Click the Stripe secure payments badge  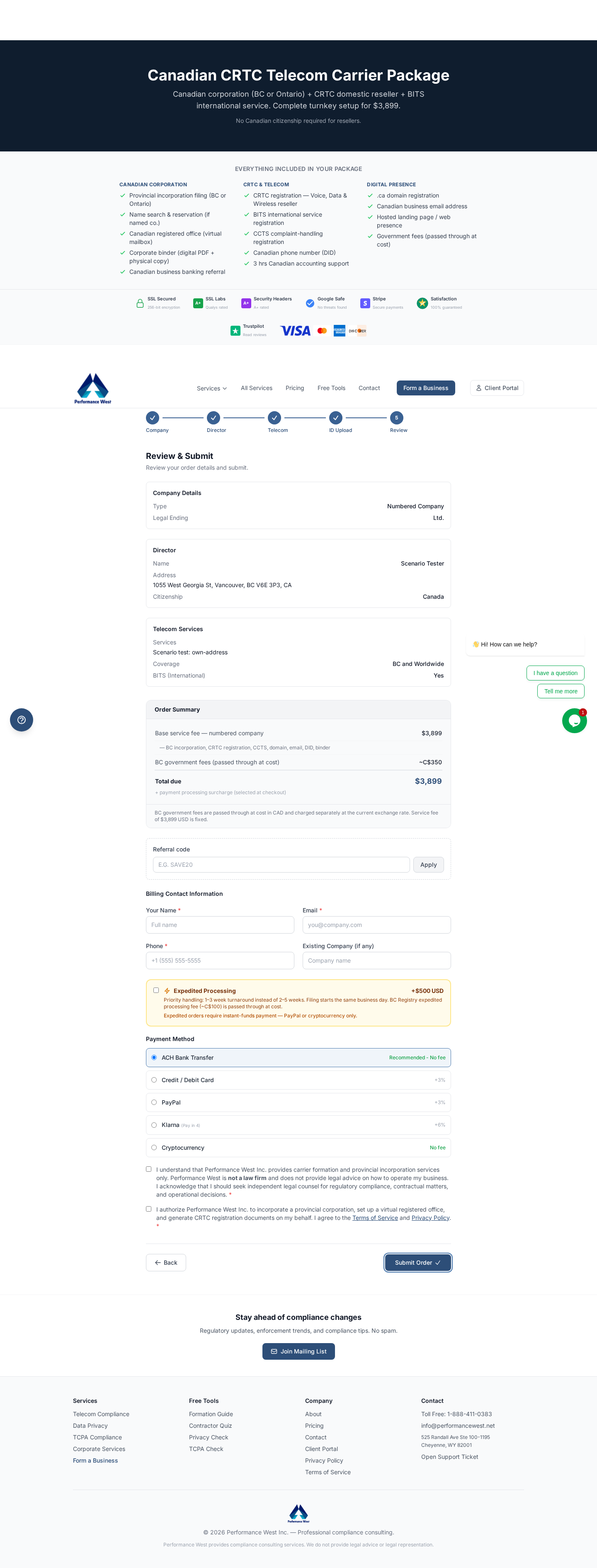point(365,303)
